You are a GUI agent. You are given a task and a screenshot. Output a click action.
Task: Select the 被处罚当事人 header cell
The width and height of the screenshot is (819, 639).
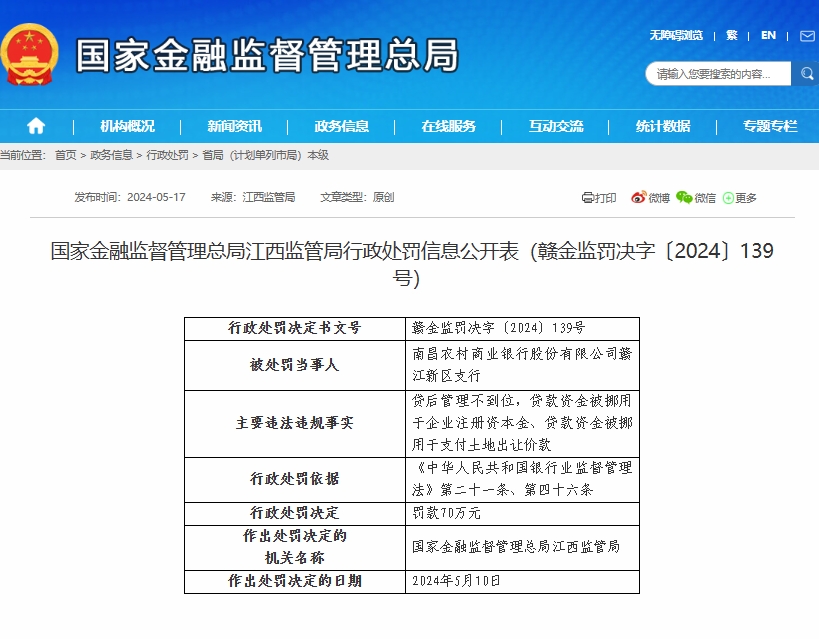pos(295,365)
